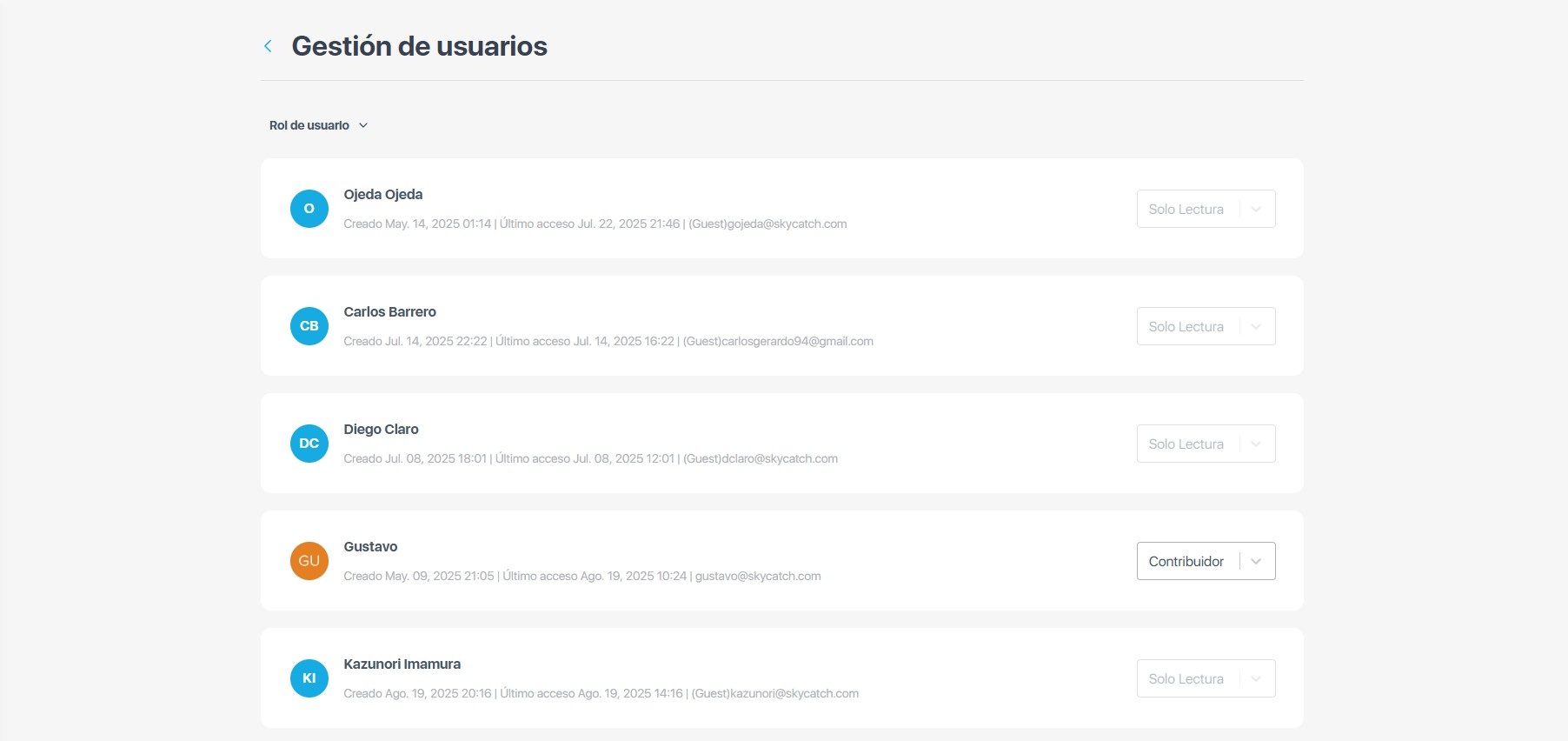Click Kazunori Imamura's KI avatar
Screen dimensions: 1568x741
(309, 678)
